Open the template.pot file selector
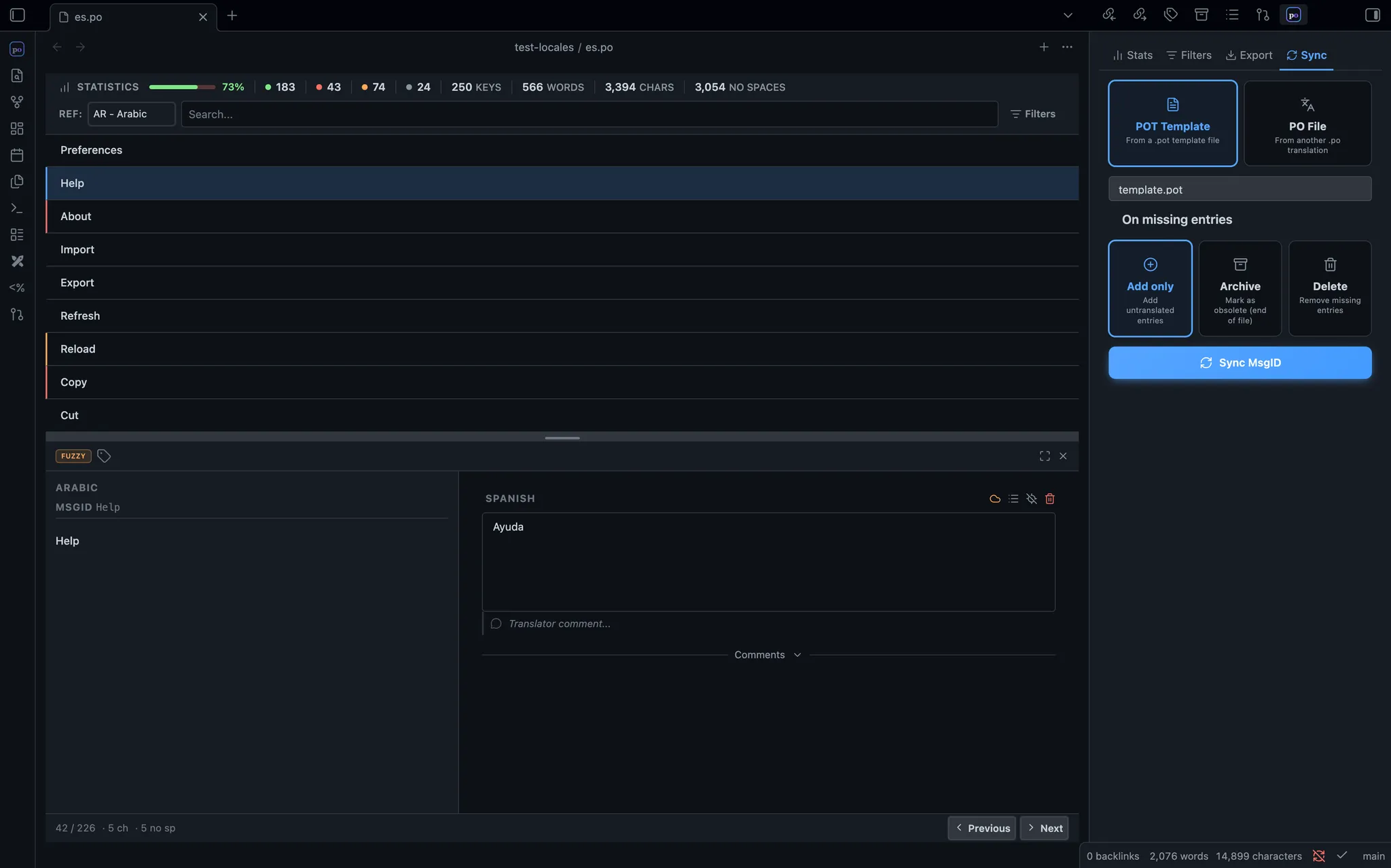This screenshot has height=868, width=1391. (x=1240, y=189)
